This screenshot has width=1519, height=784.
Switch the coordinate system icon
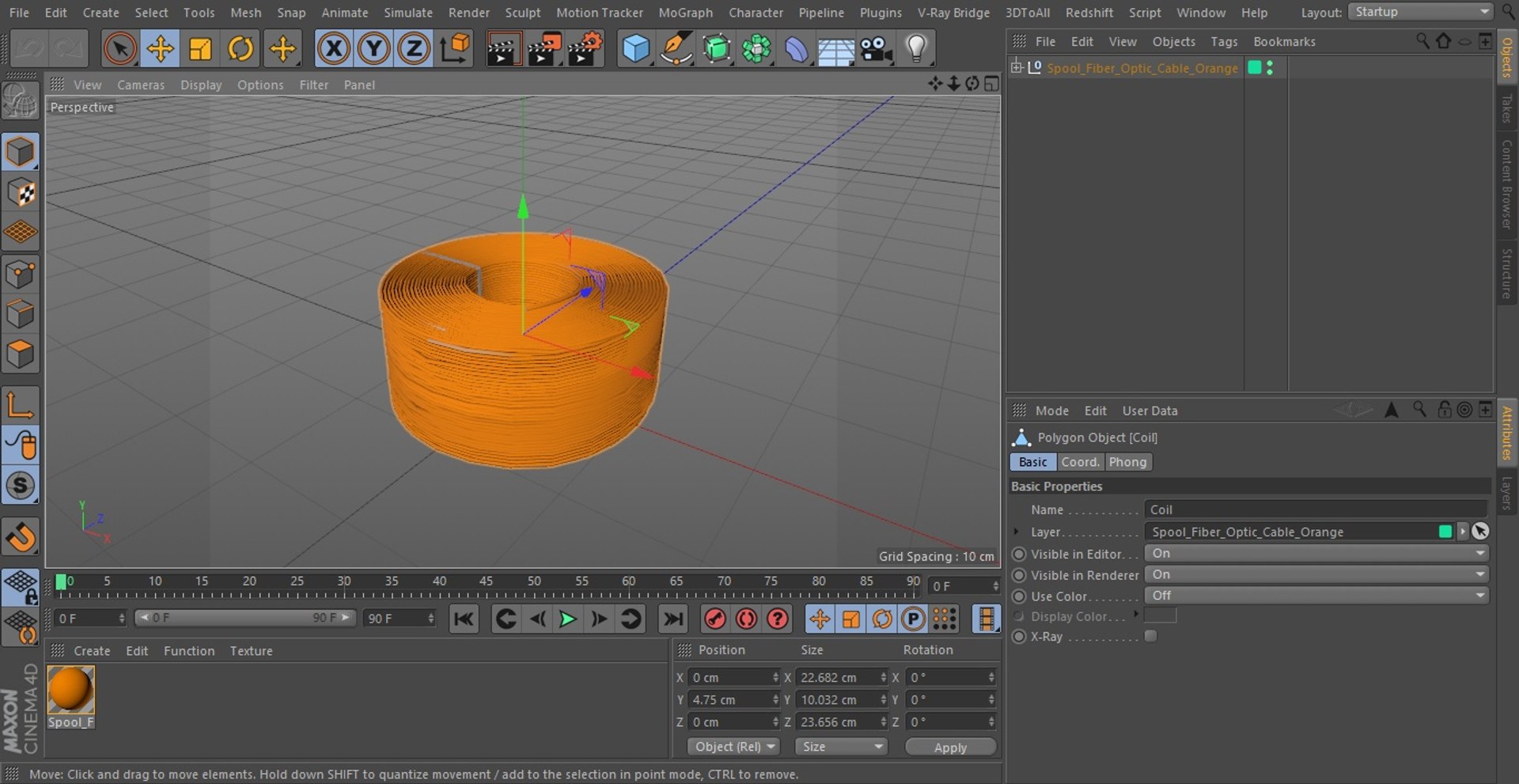(455, 49)
